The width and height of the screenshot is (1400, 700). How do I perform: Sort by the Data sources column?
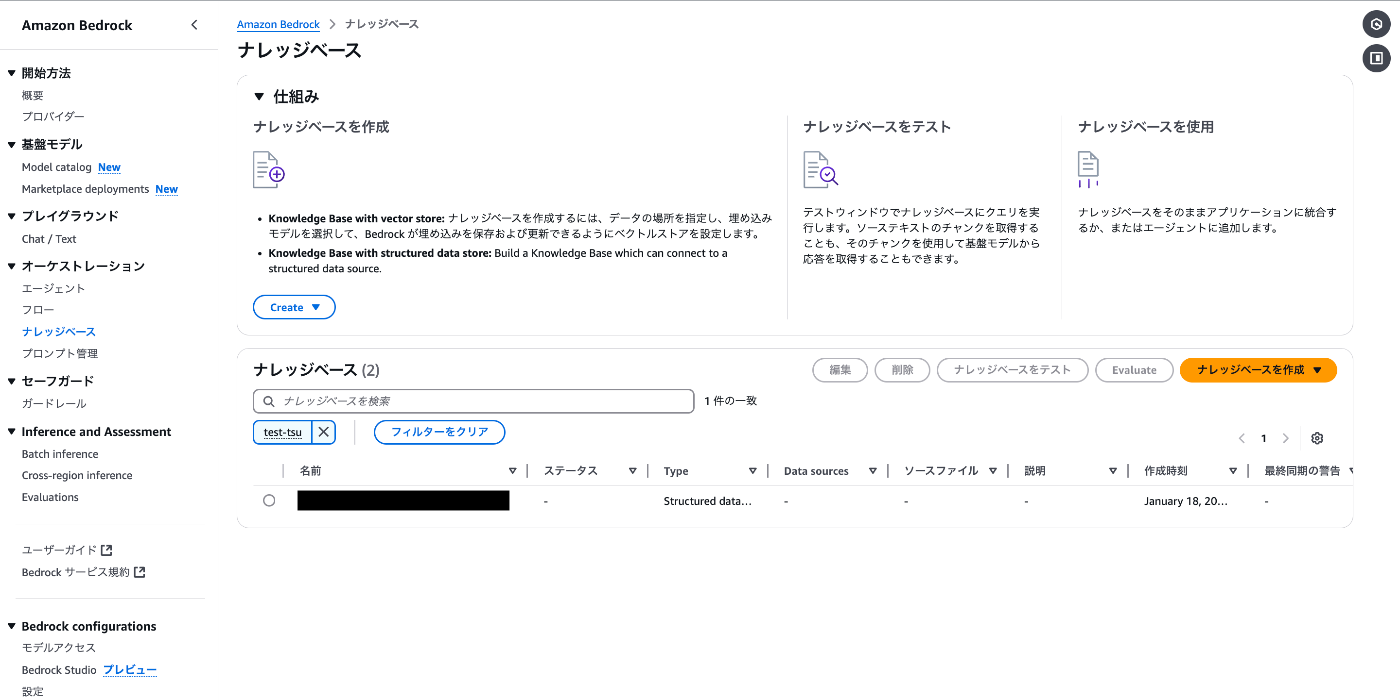(872, 471)
